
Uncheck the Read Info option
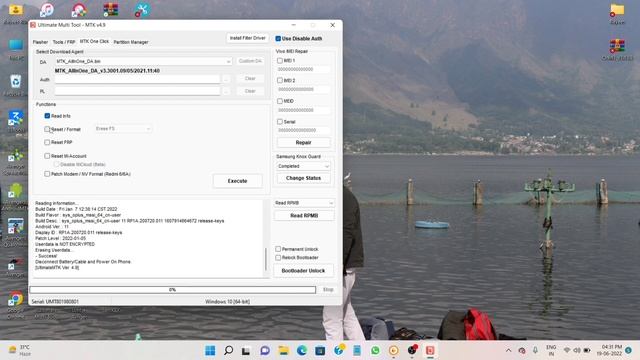pyautogui.click(x=47, y=116)
